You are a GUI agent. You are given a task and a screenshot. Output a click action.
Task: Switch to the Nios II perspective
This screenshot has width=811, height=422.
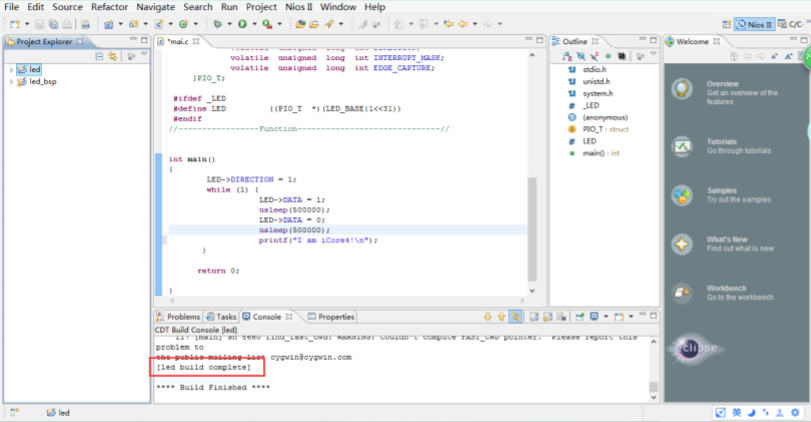click(x=754, y=24)
